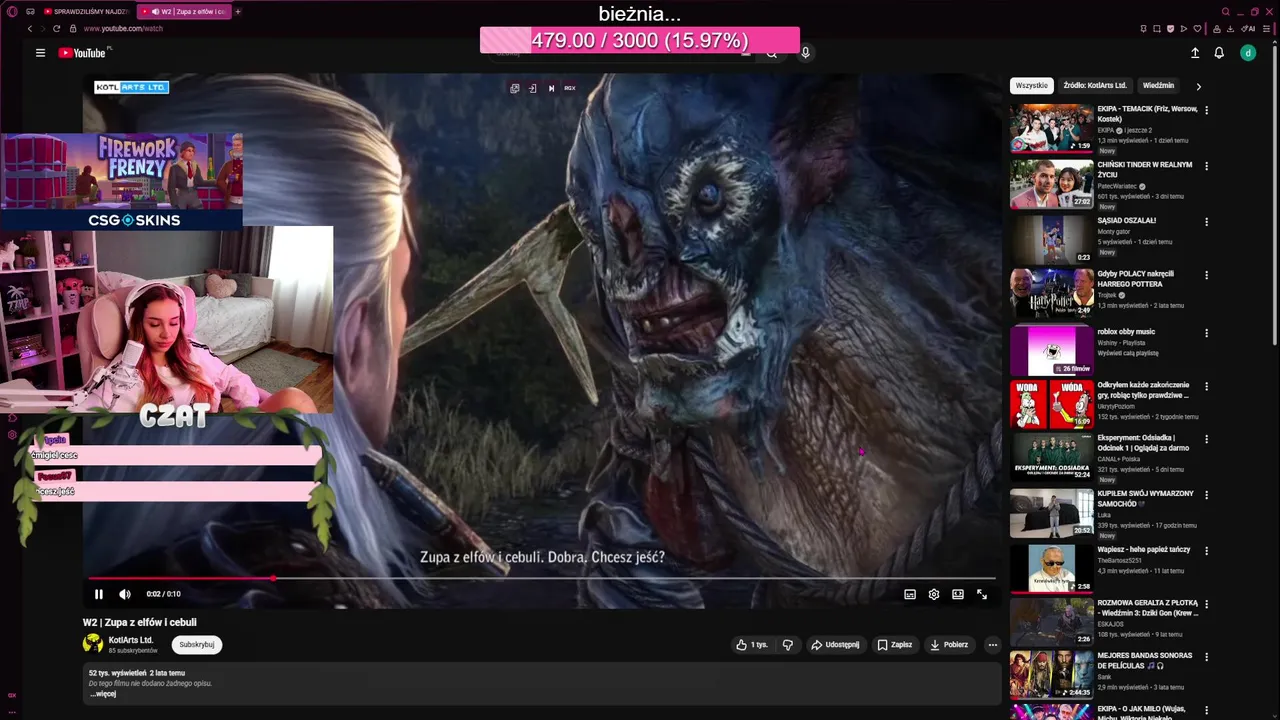
Task: Open options menu for EKIPA - TEMACIK video
Action: (x=1206, y=110)
